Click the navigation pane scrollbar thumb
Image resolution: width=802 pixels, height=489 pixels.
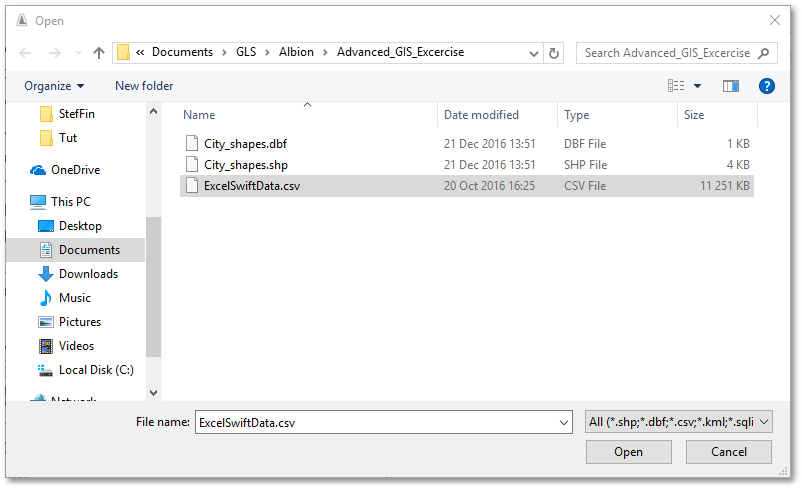pos(153,286)
